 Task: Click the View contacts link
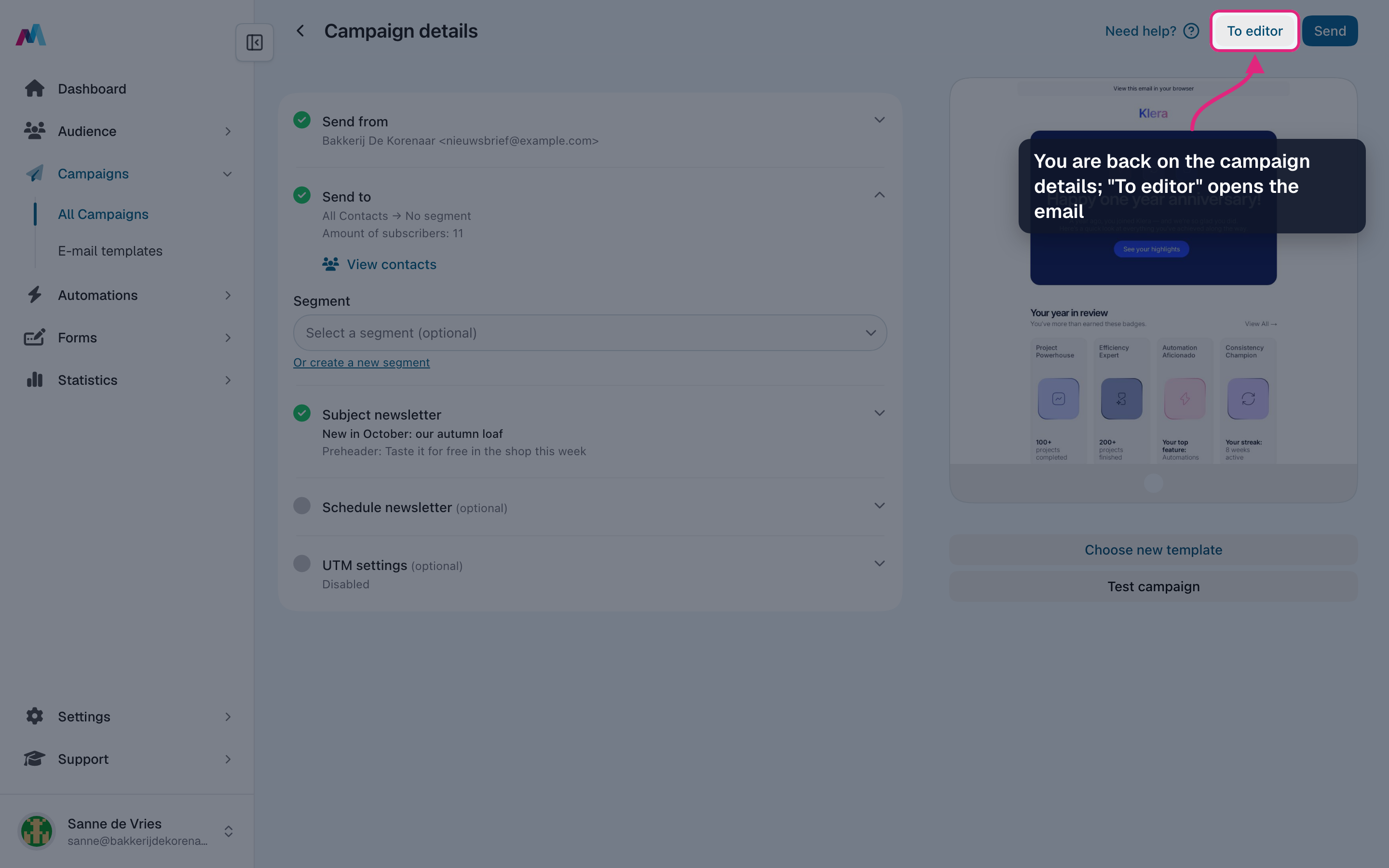[392, 264]
